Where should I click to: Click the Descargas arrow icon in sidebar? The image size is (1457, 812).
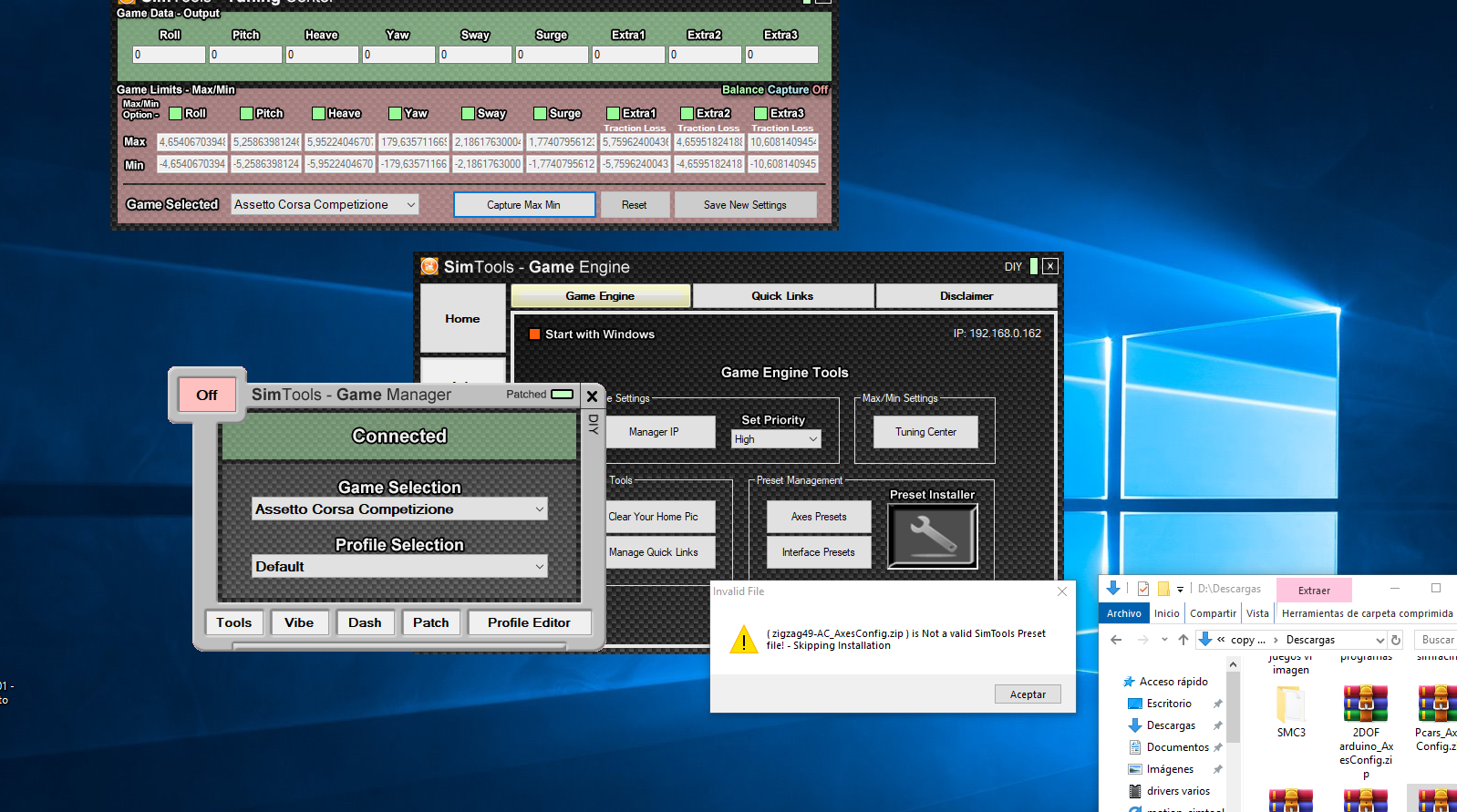[1135, 725]
